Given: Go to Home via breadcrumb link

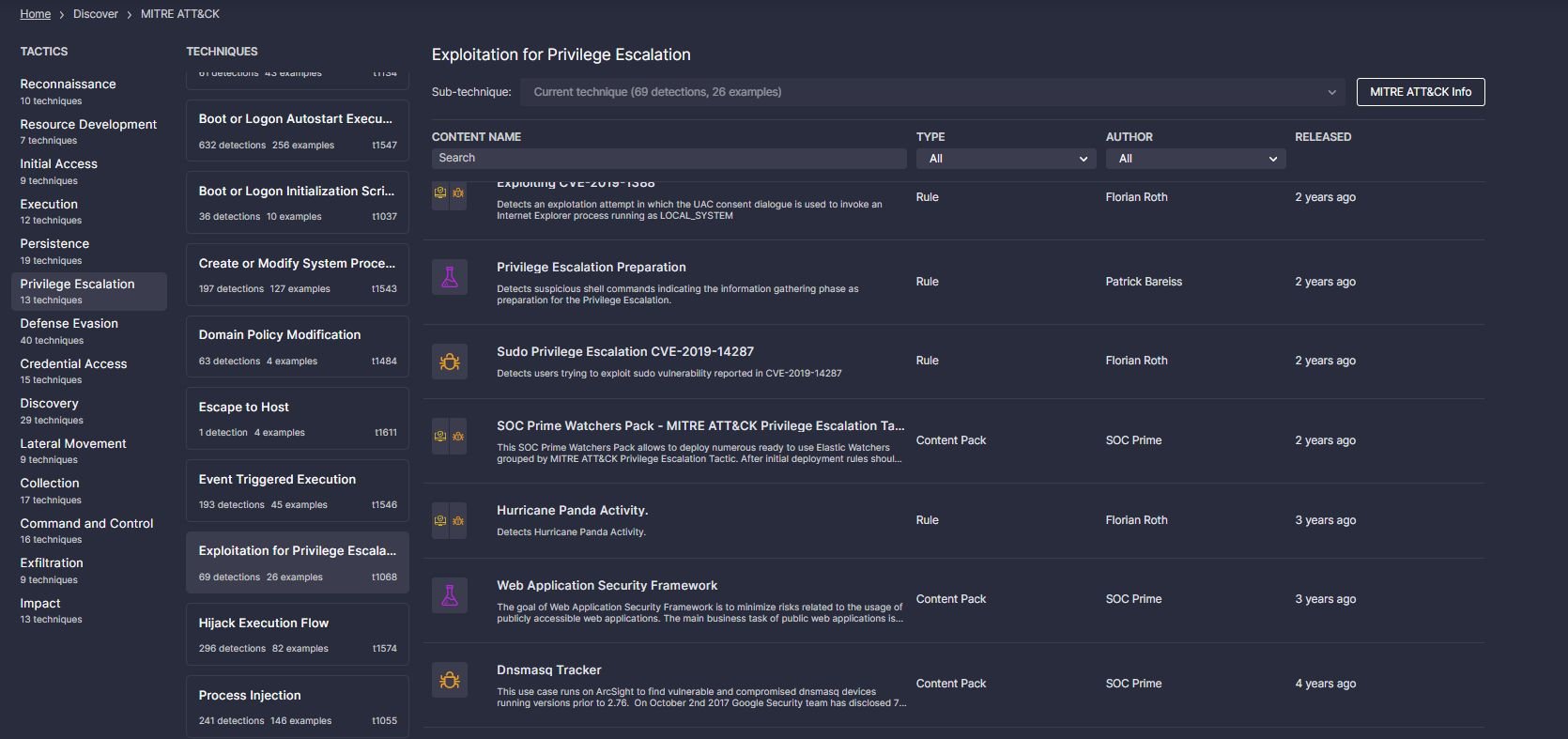Looking at the screenshot, I should click(x=36, y=14).
